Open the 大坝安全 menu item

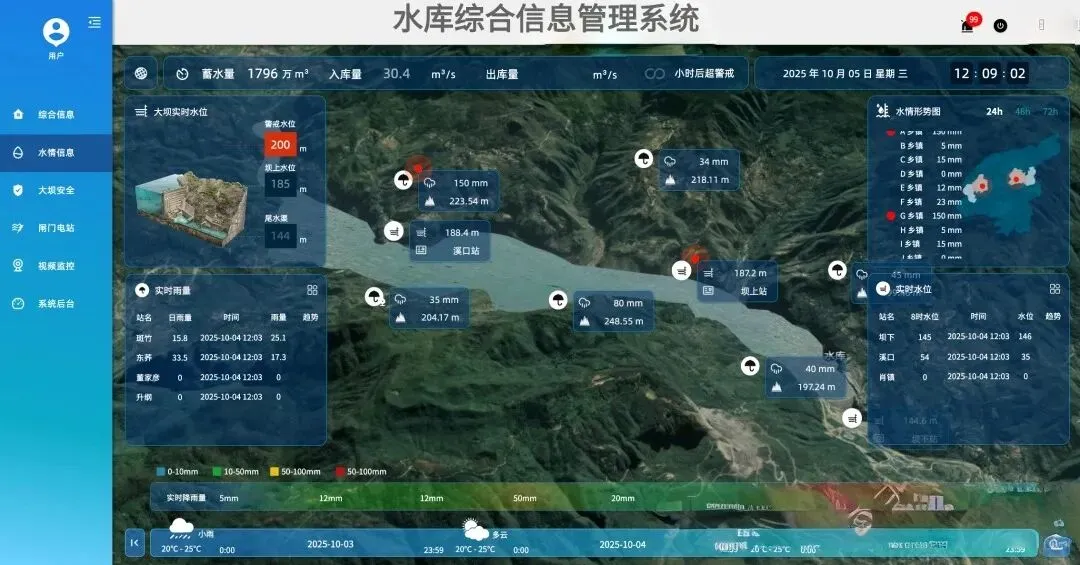(56, 190)
